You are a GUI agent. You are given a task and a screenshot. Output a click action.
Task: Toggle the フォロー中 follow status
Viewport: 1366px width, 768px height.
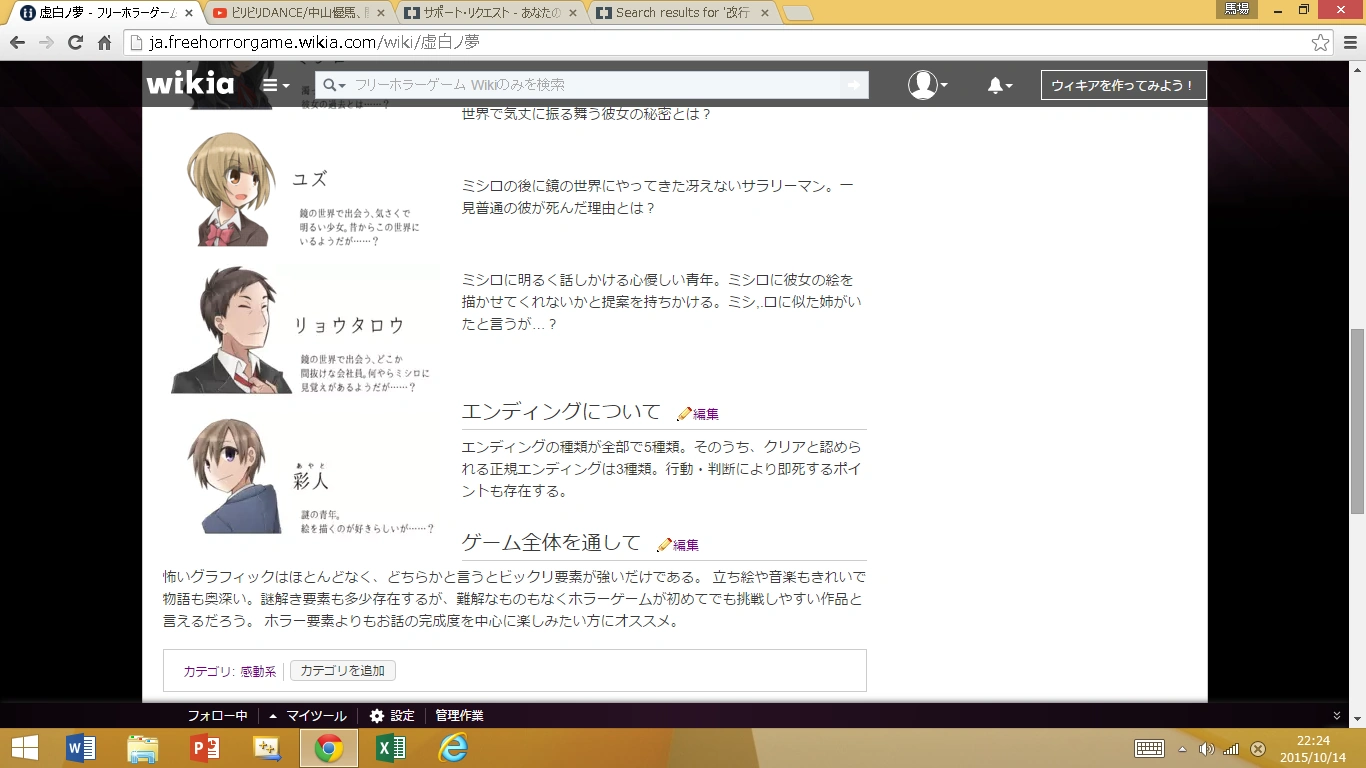pyautogui.click(x=217, y=716)
